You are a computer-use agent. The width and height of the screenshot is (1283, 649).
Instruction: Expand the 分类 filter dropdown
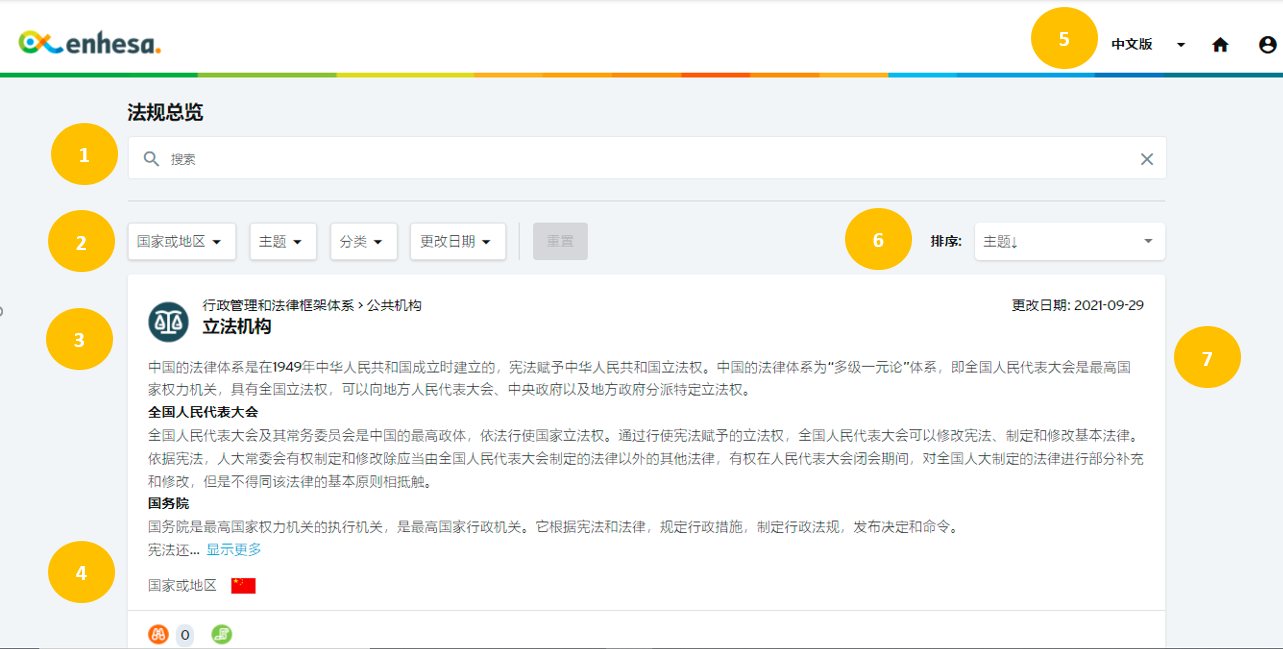pyautogui.click(x=364, y=242)
